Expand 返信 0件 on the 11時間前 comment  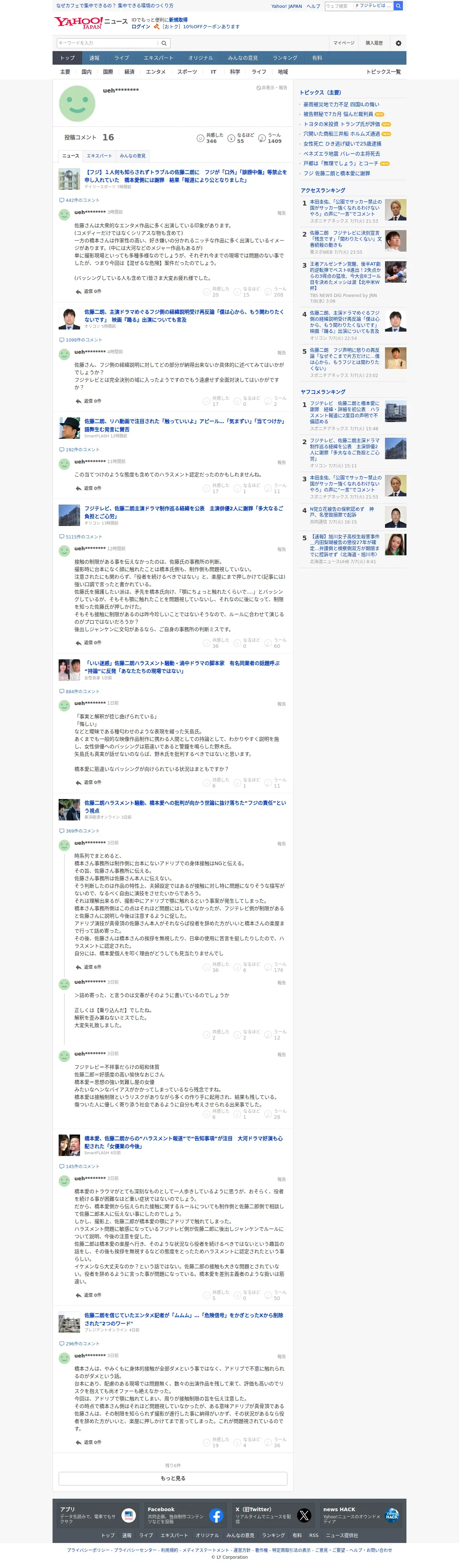(88, 488)
